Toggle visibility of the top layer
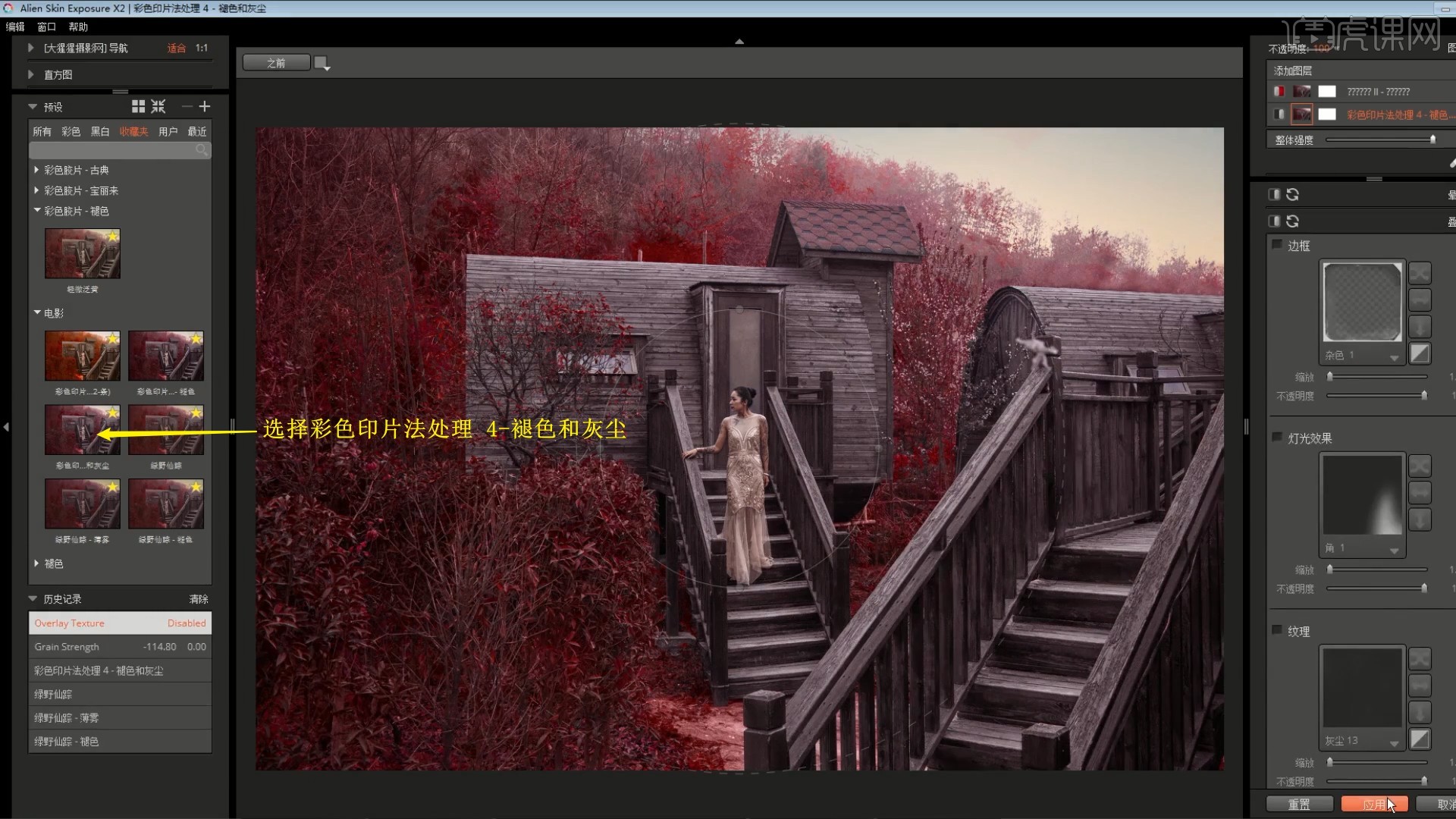 (1279, 92)
